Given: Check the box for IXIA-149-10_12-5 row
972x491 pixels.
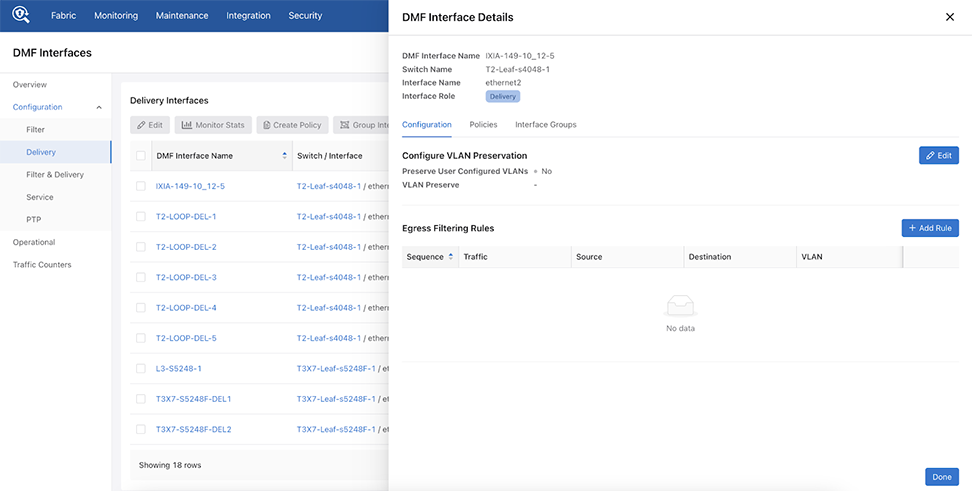Looking at the screenshot, I should pos(141,186).
